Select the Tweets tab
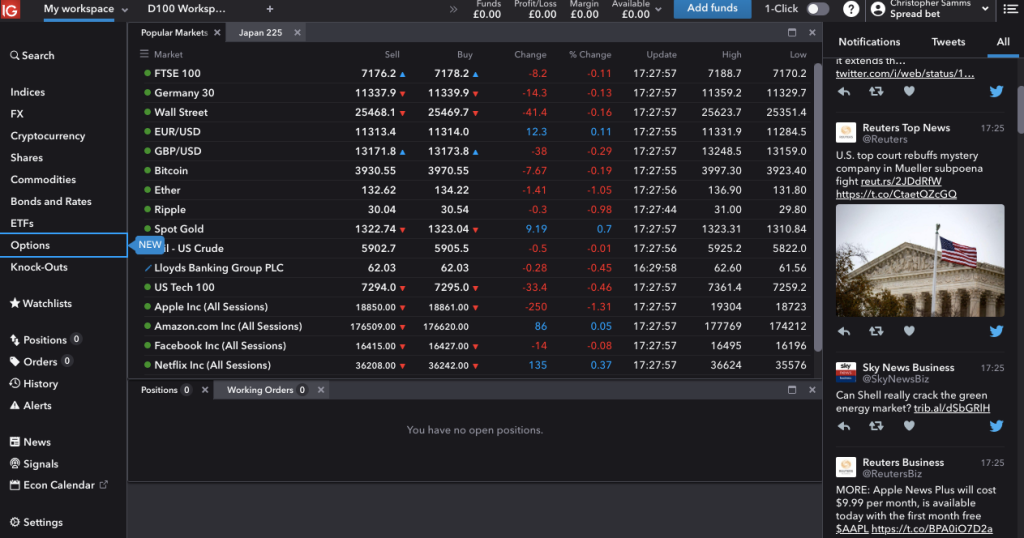1024x538 pixels. click(x=948, y=42)
